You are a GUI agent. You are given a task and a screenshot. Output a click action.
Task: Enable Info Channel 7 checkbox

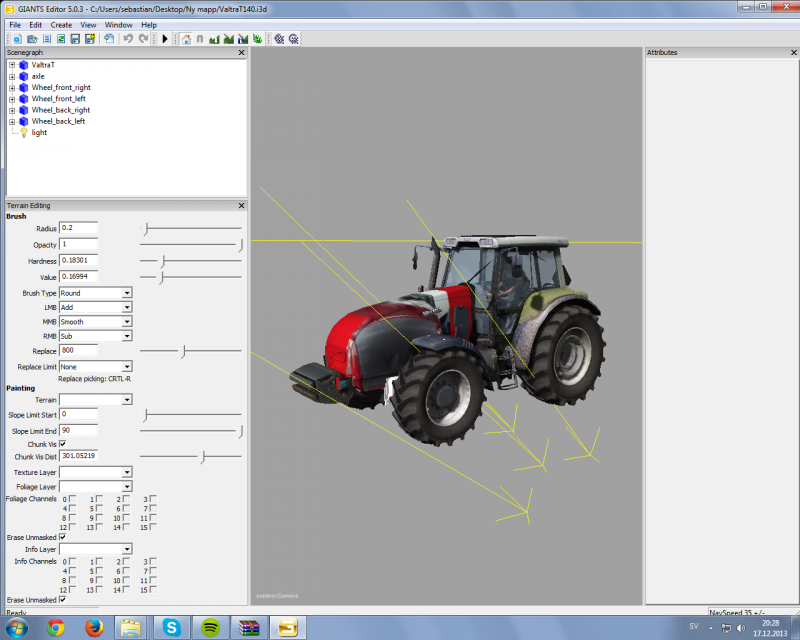(153, 571)
